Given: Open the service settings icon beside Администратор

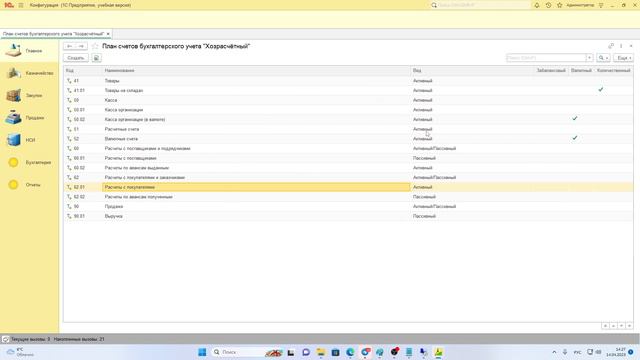Looking at the screenshot, I should (601, 5).
